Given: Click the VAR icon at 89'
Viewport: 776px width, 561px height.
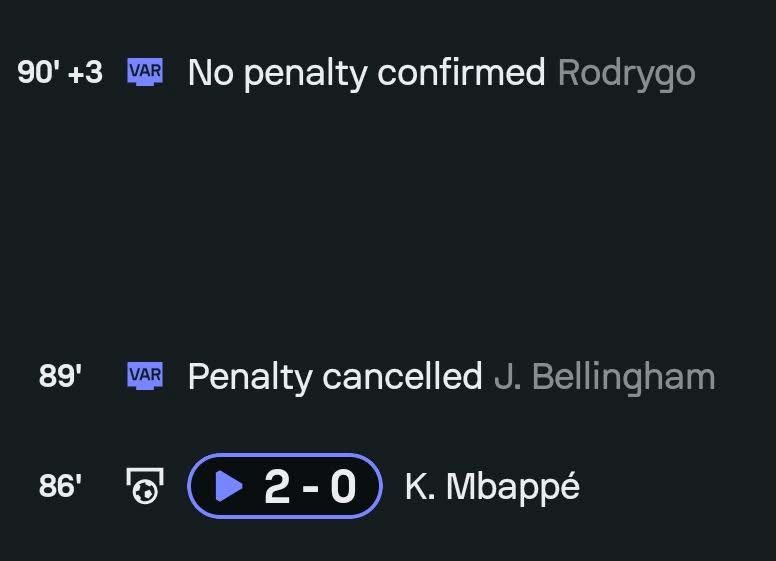Looking at the screenshot, I should click(x=145, y=375).
